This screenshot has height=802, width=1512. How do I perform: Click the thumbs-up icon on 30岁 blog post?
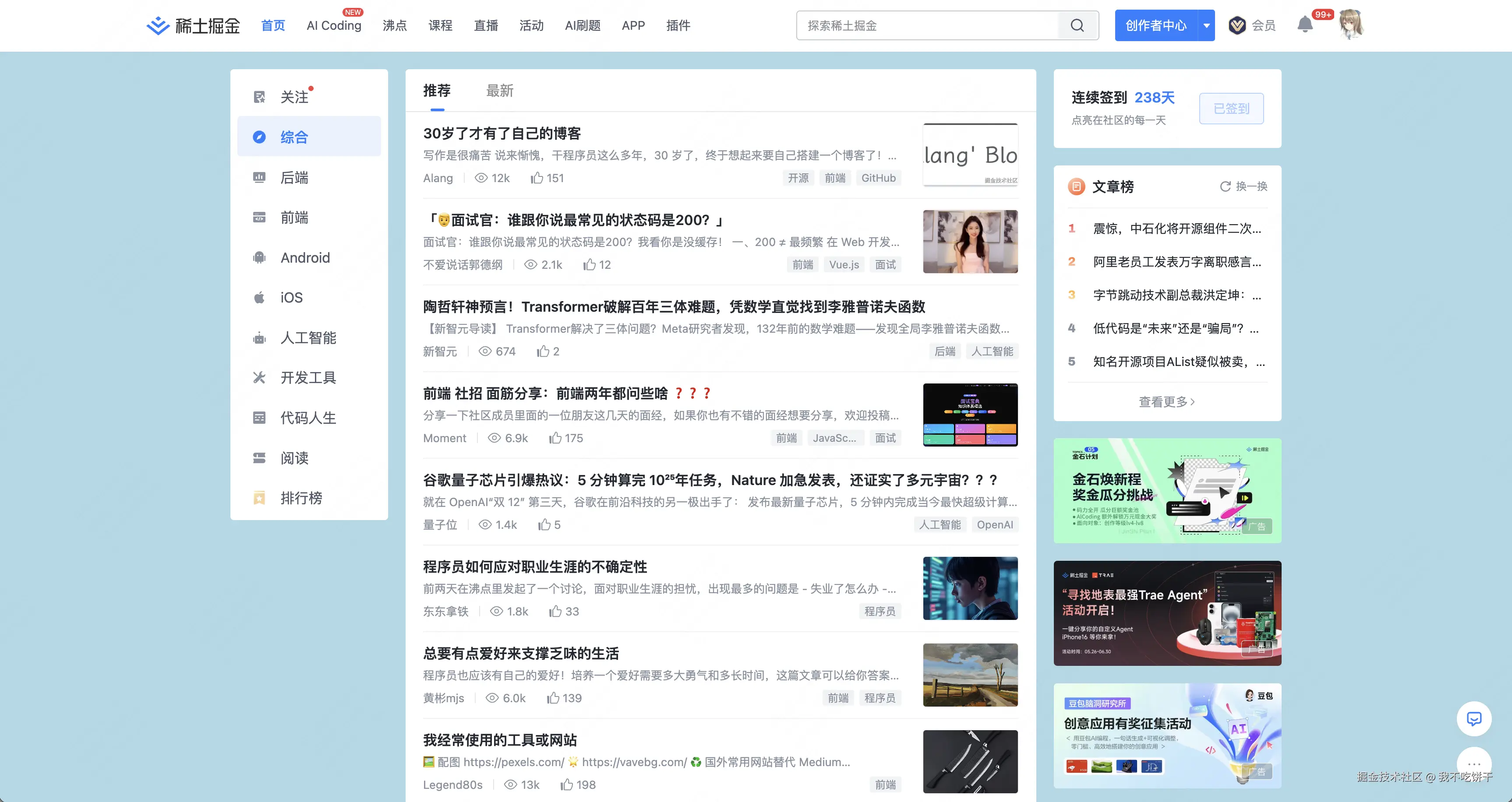tap(537, 178)
